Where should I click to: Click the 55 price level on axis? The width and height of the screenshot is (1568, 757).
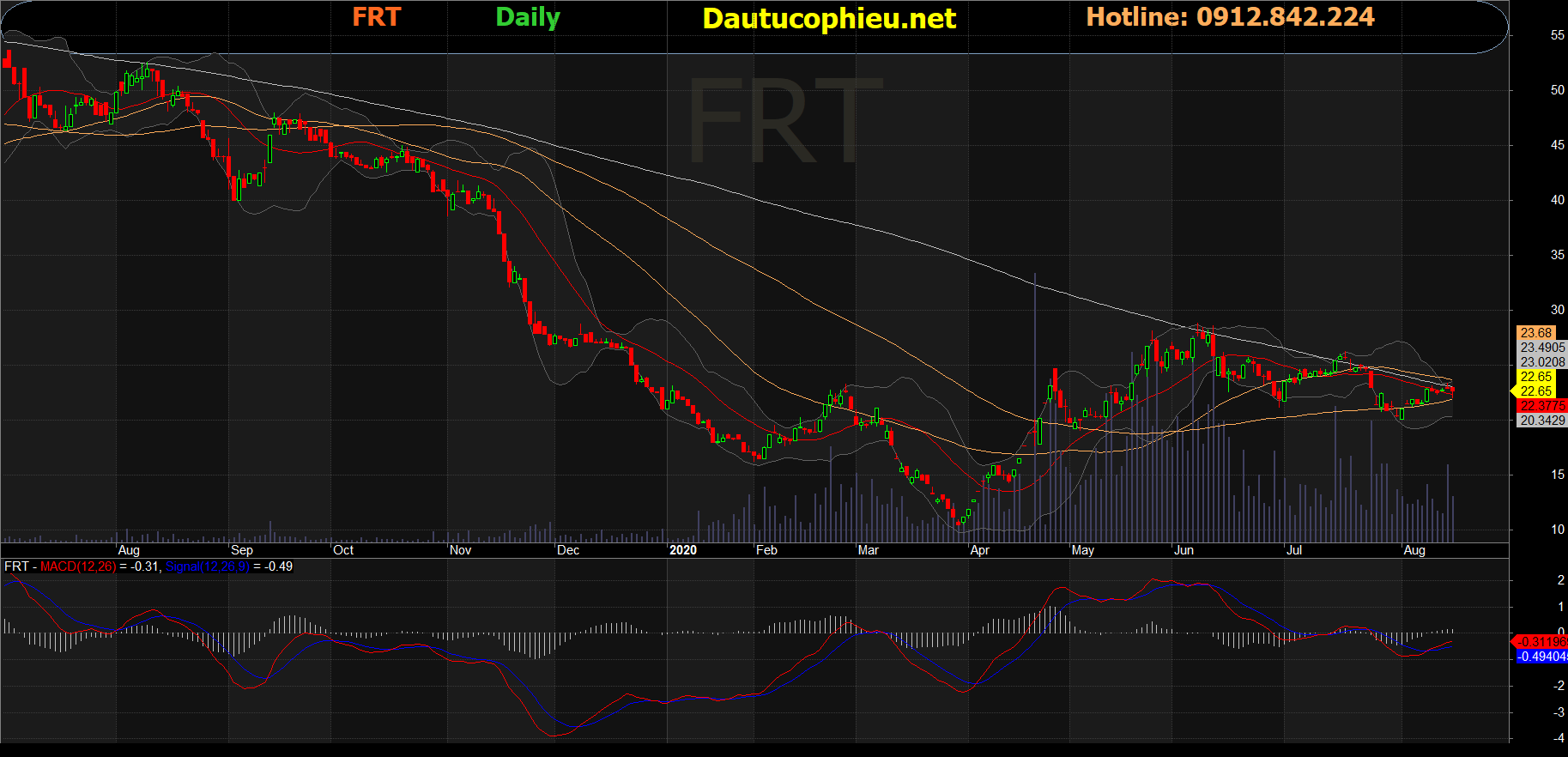click(1558, 35)
